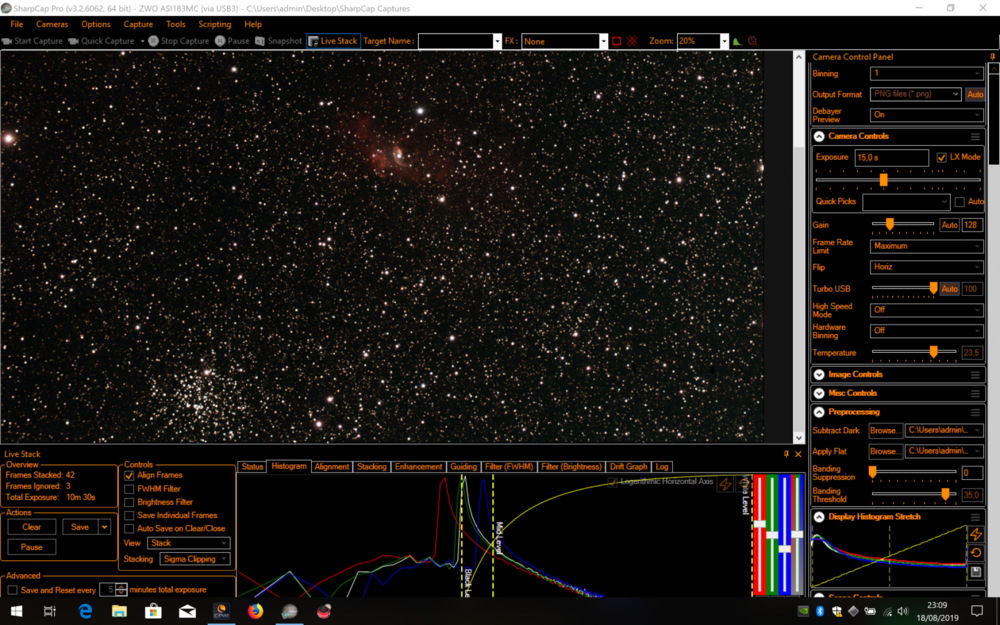Click the Gain slider handle
This screenshot has height=625, width=1000.
pos(889,225)
